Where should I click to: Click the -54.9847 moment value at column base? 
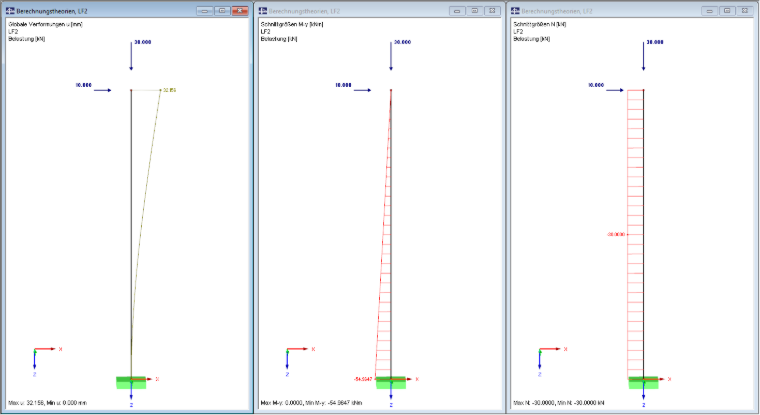click(363, 379)
